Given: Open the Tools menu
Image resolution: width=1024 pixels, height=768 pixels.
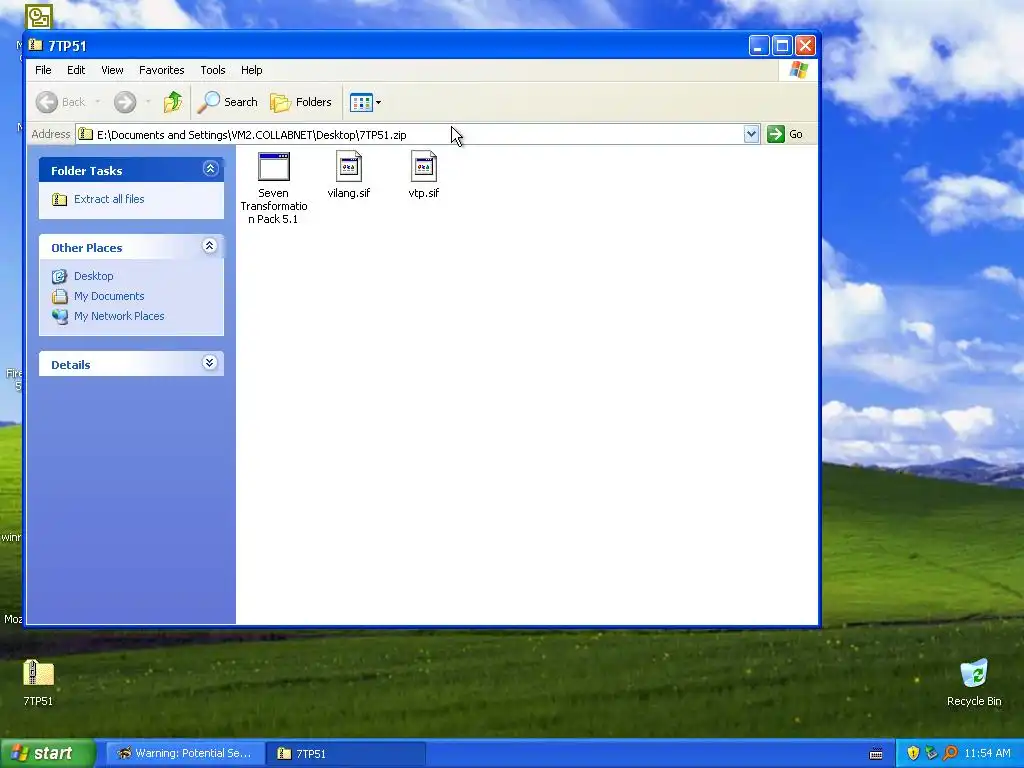Looking at the screenshot, I should (213, 70).
